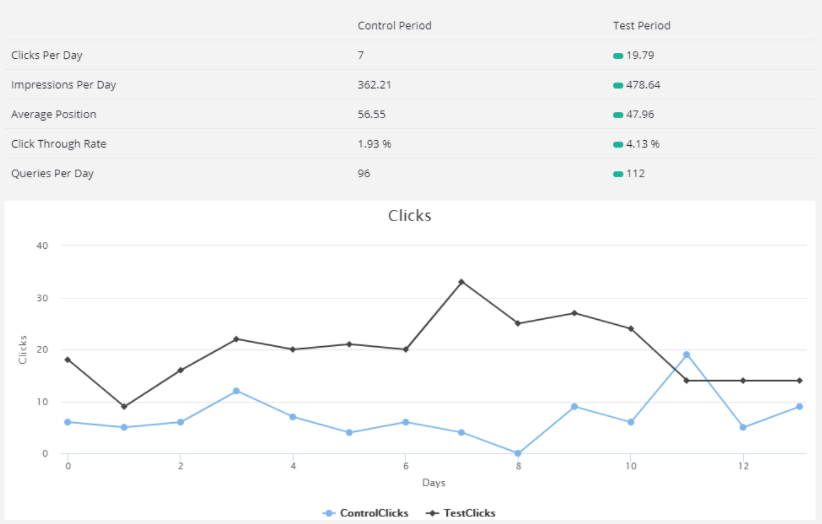Toggle the TestClicks series label in legend
This screenshot has width=822, height=524.
pos(469,513)
